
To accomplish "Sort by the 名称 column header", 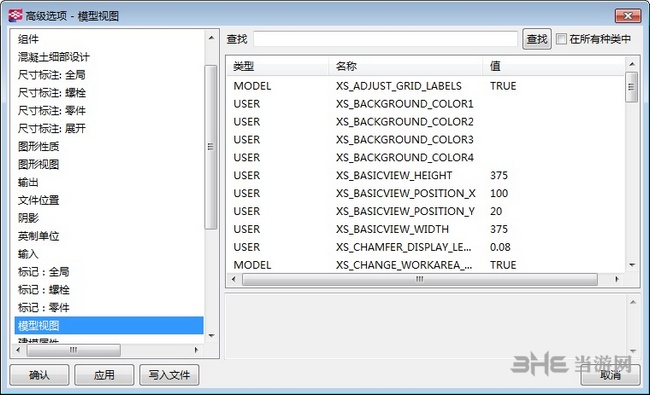I will [x=406, y=66].
